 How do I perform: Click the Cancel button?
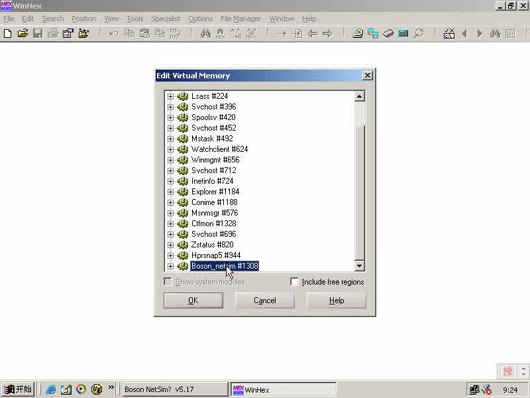coord(265,300)
